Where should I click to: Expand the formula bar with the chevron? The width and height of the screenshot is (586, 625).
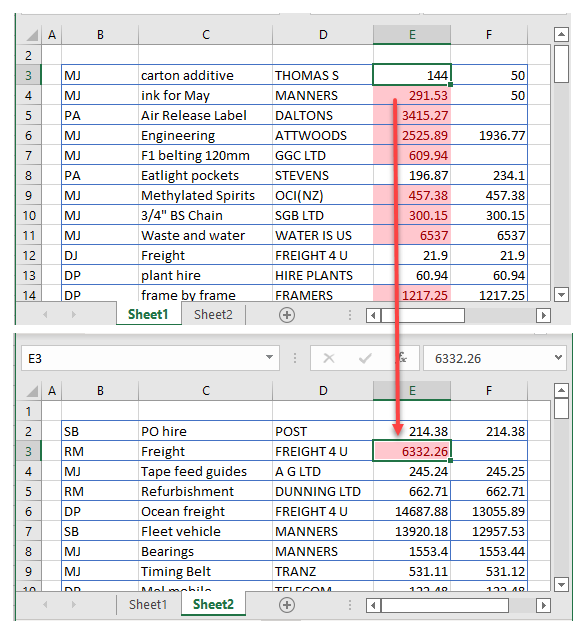pos(558,358)
